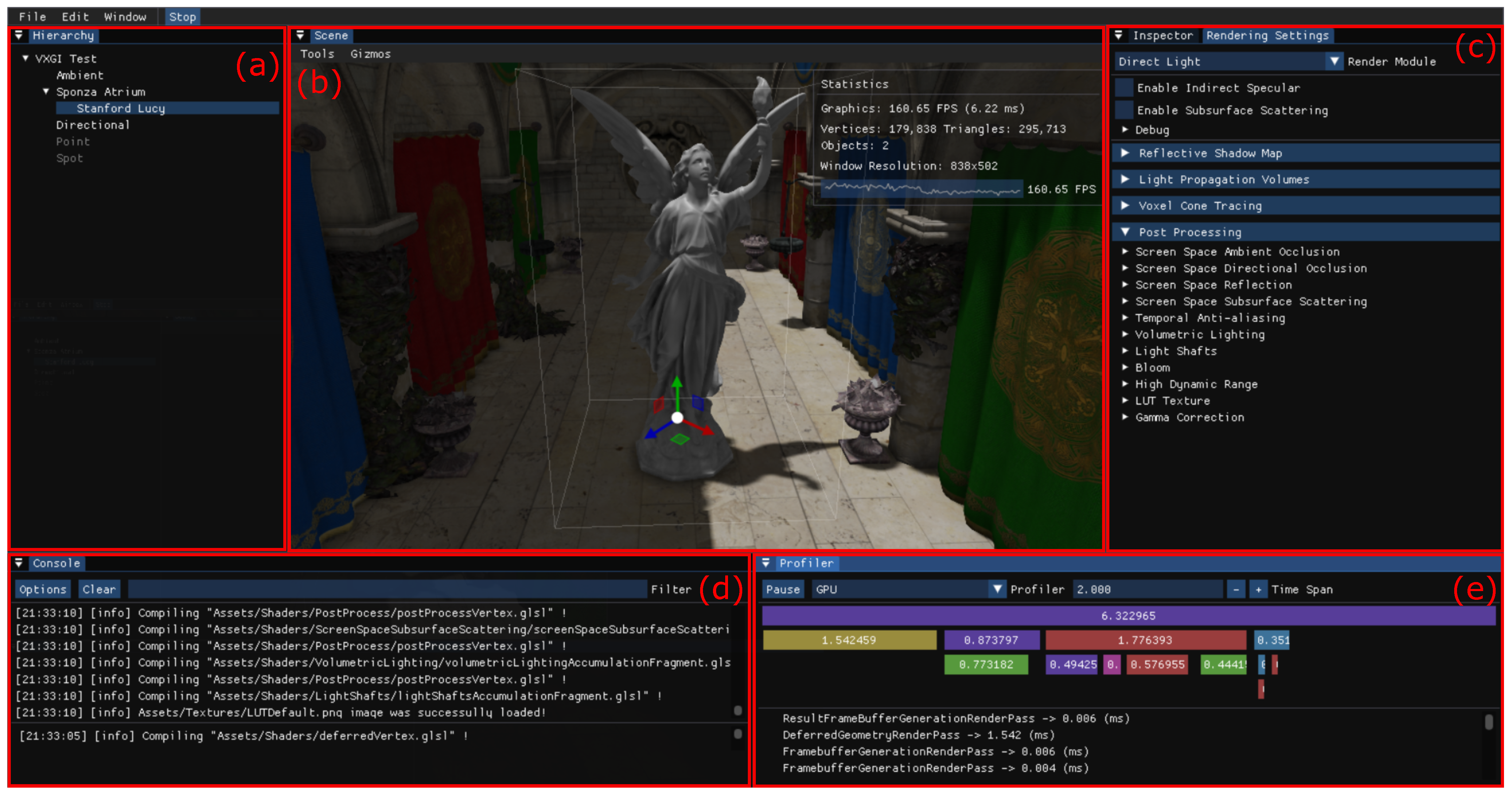The image size is (1512, 796).
Task: Click the profiler results list scrollbar
Action: [x=1489, y=722]
